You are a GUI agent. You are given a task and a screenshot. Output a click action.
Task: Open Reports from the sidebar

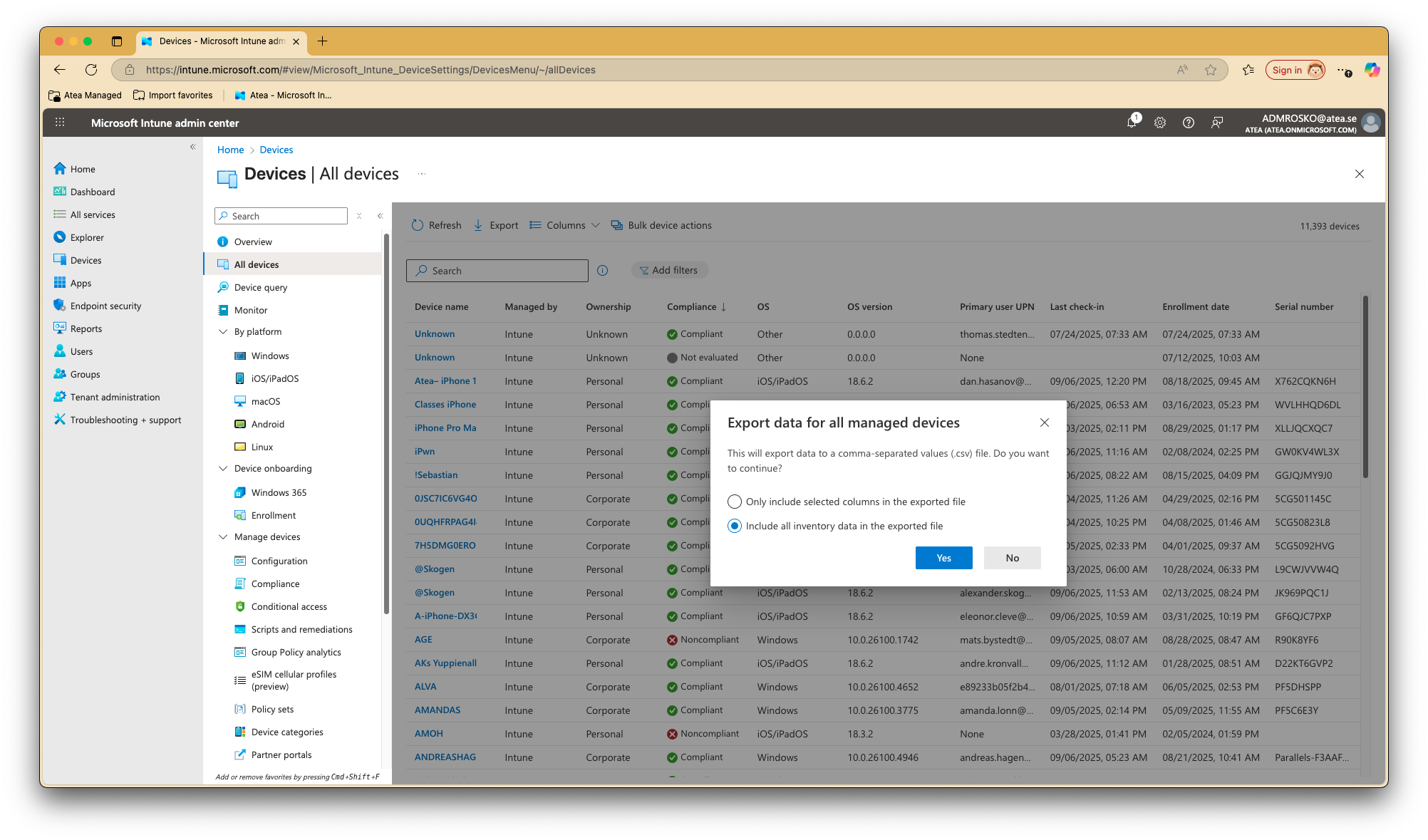click(86, 328)
